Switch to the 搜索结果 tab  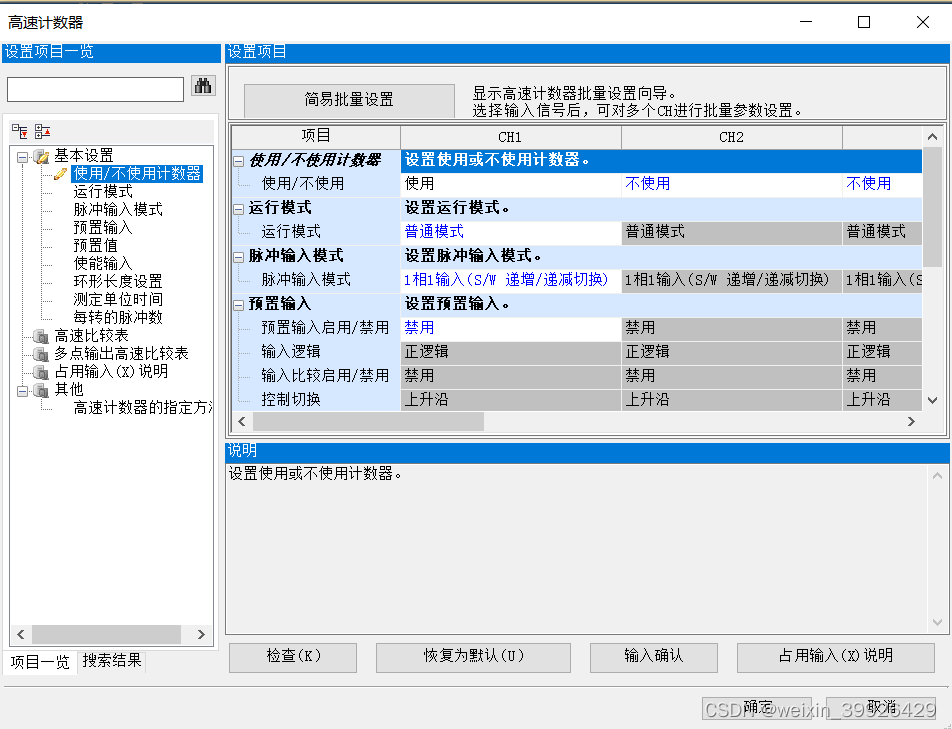(x=111, y=661)
